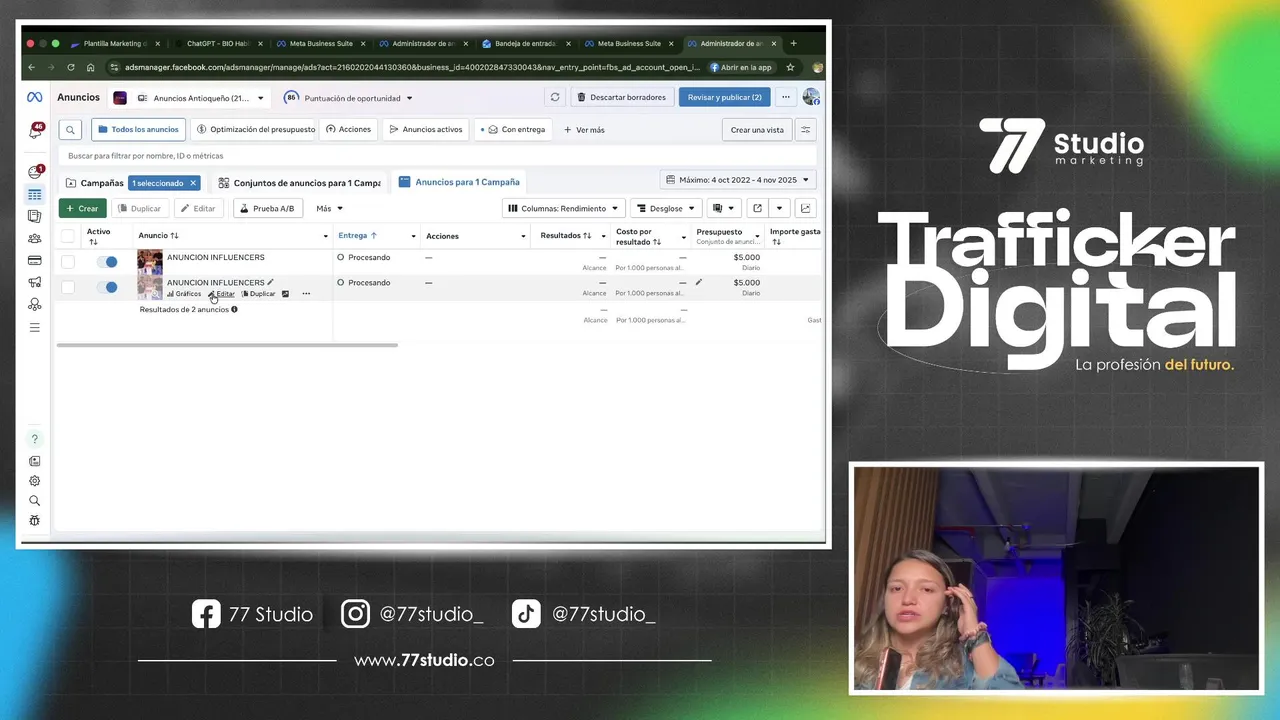Open the Acciones column header dropdown arrow

point(523,236)
